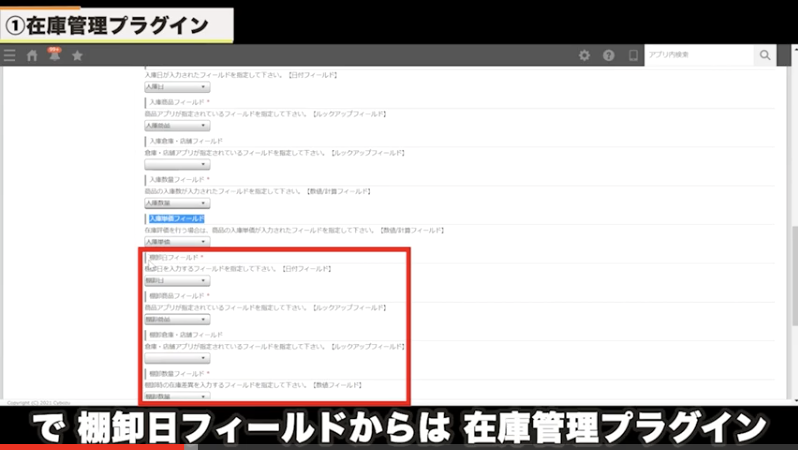Screen dimensions: 798x450
Task: Switch to mobile view icon
Action: pyautogui.click(x=631, y=55)
